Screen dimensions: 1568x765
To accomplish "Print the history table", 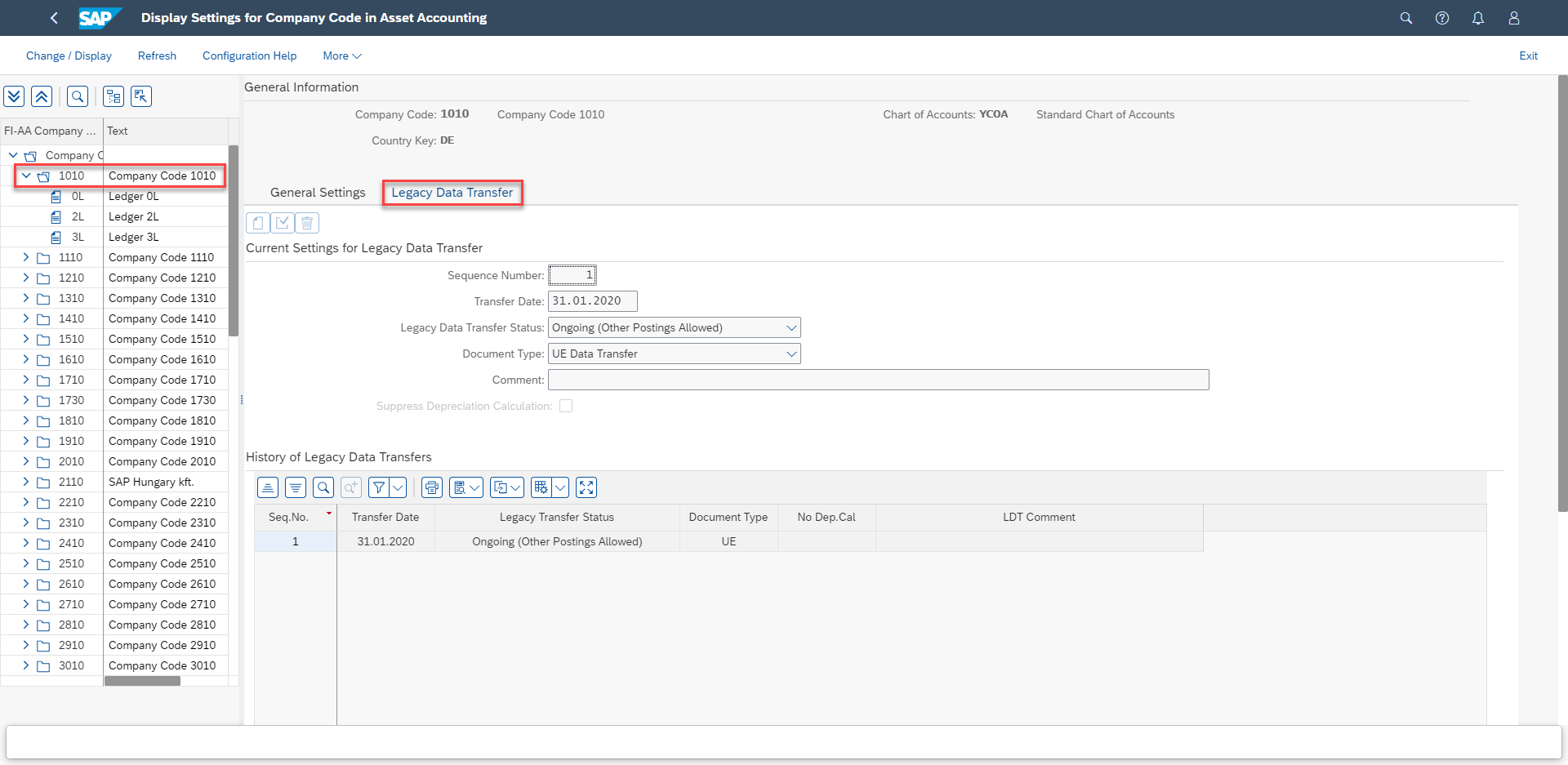I will [432, 487].
